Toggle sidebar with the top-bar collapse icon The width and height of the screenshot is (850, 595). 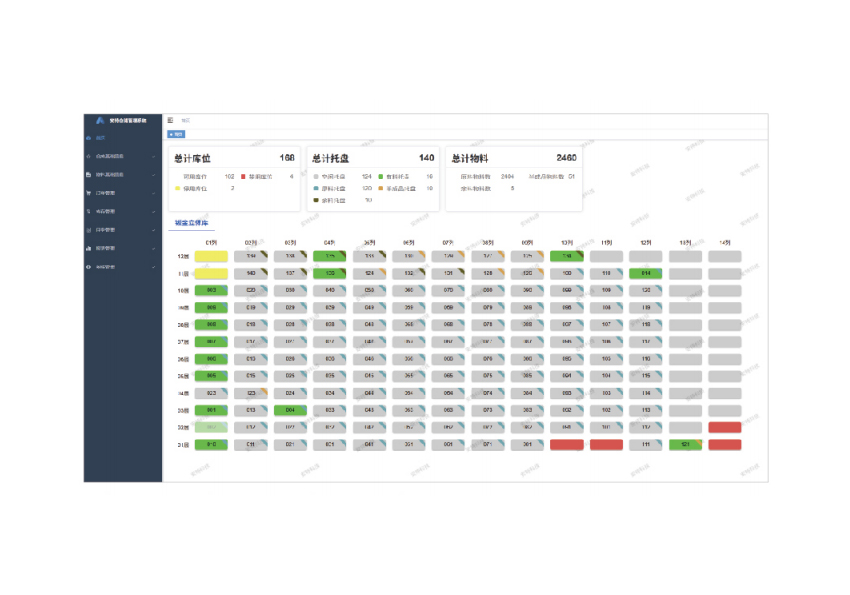(x=170, y=120)
